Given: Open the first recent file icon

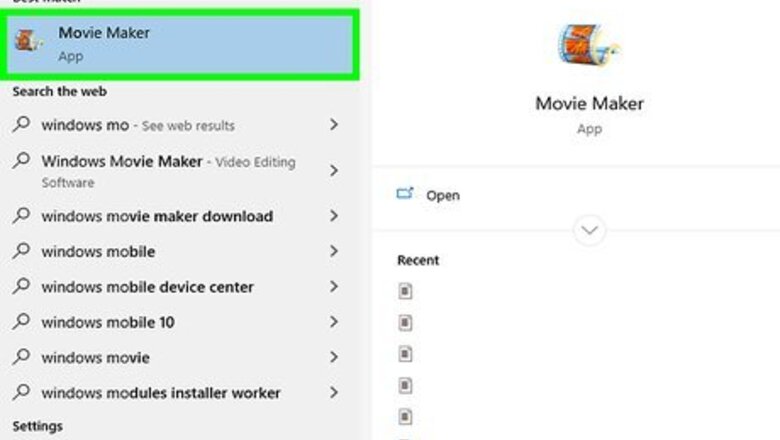Looking at the screenshot, I should [405, 291].
